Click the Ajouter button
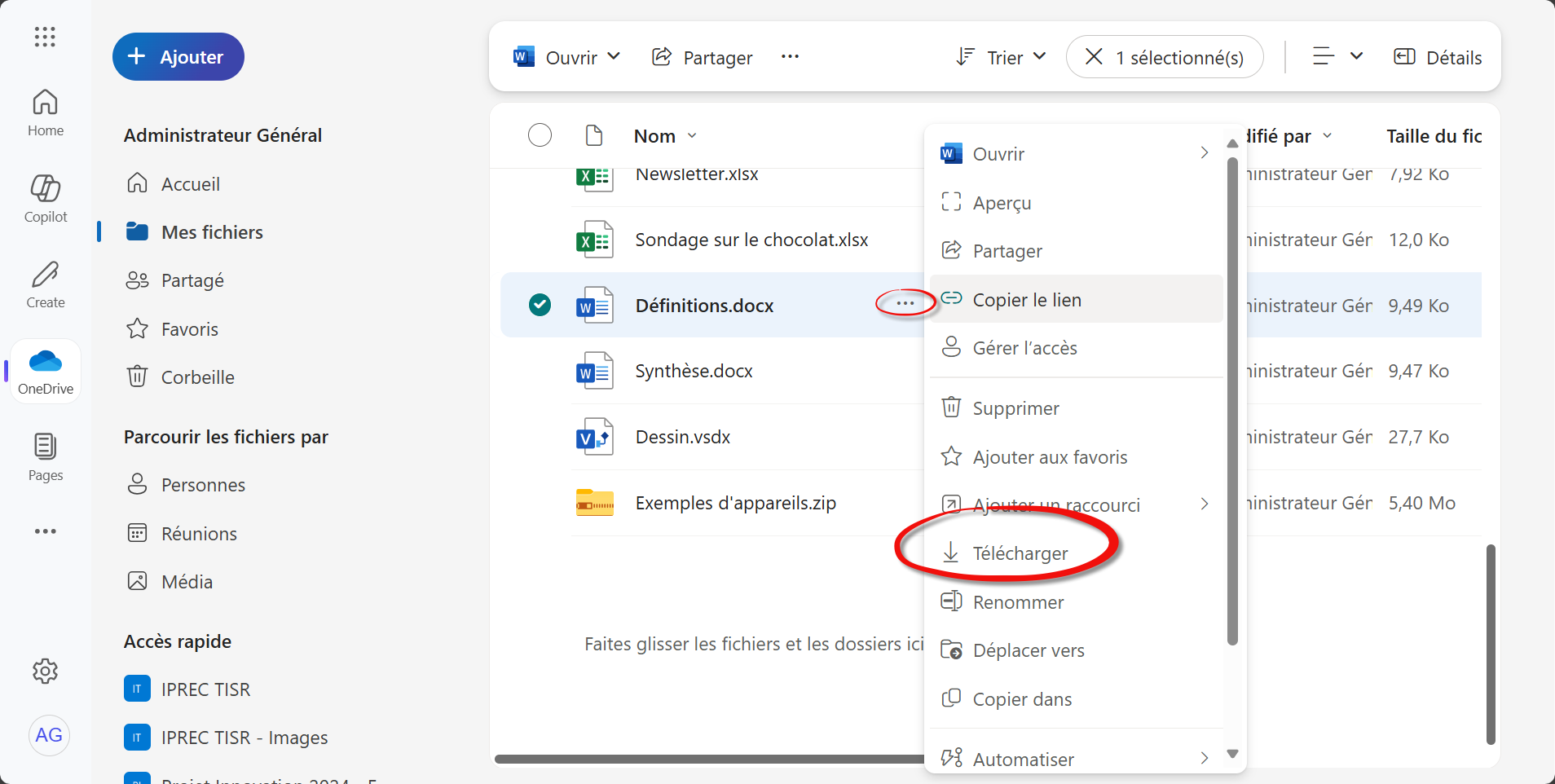Image resolution: width=1555 pixels, height=784 pixels. 178,57
